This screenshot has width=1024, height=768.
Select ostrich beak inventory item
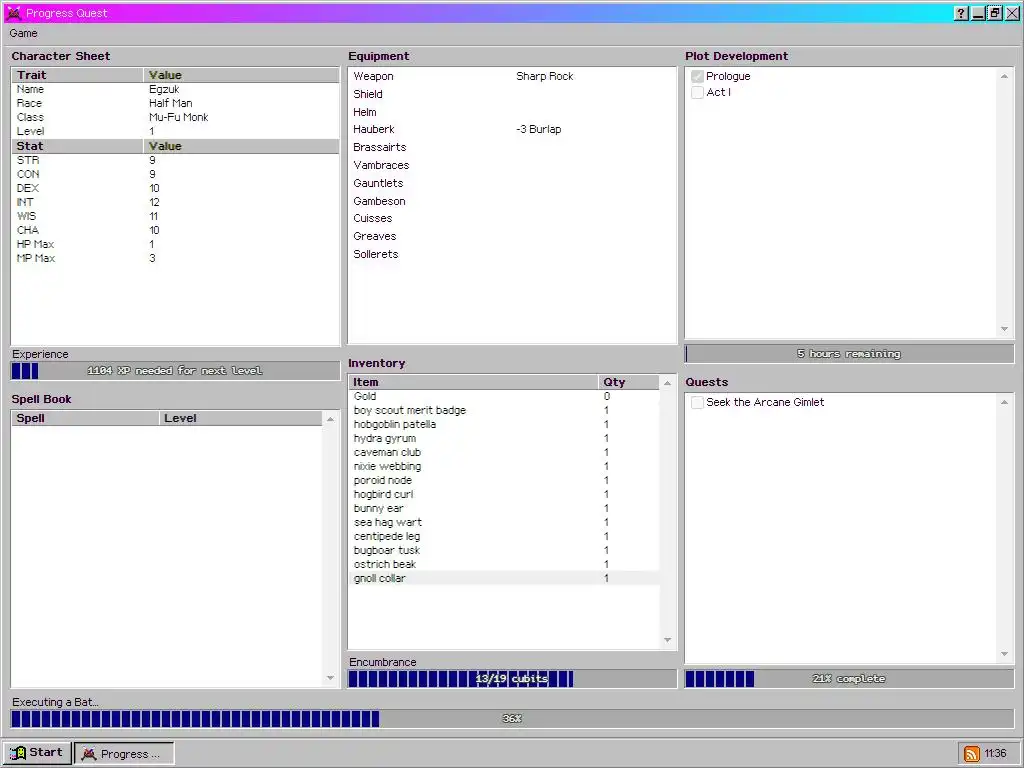click(x=504, y=564)
